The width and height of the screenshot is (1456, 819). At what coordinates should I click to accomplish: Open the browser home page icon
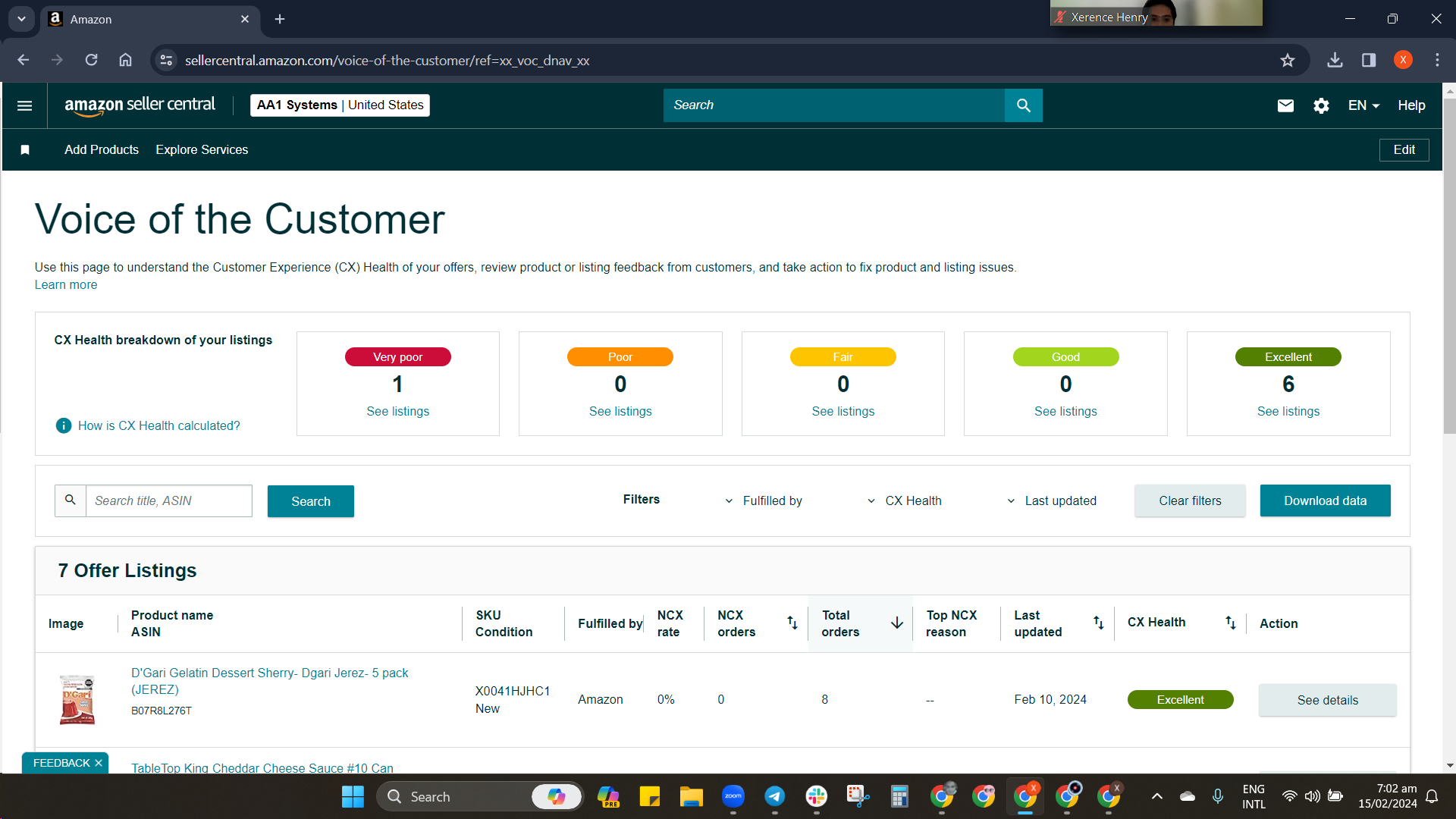coord(125,60)
